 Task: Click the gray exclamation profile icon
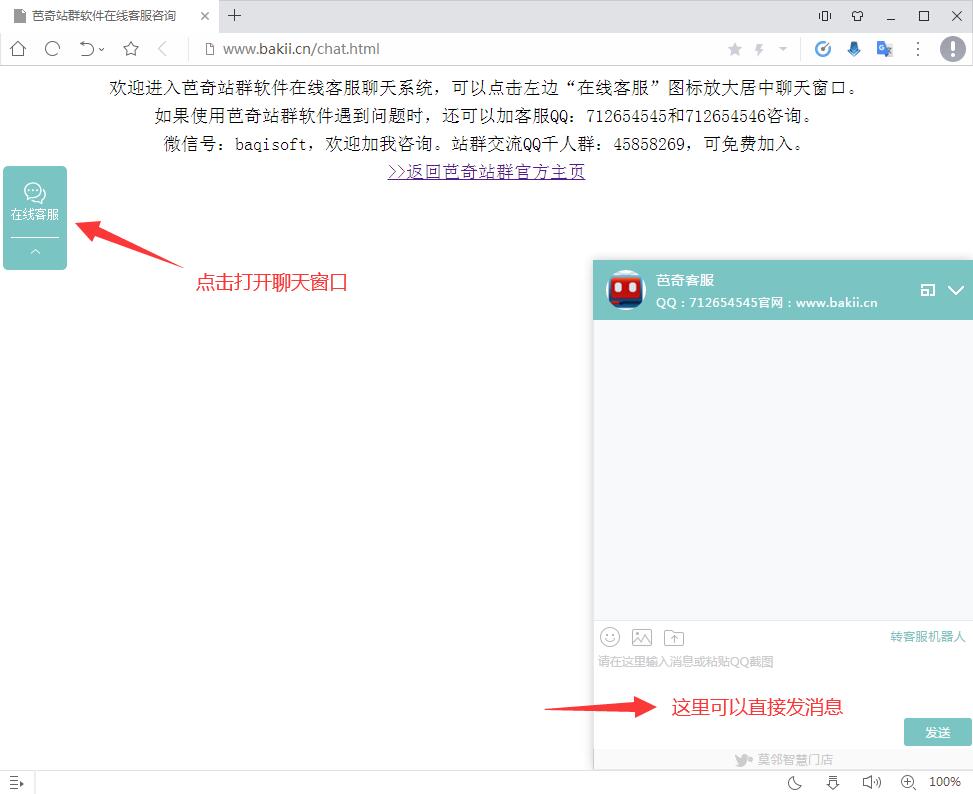953,49
